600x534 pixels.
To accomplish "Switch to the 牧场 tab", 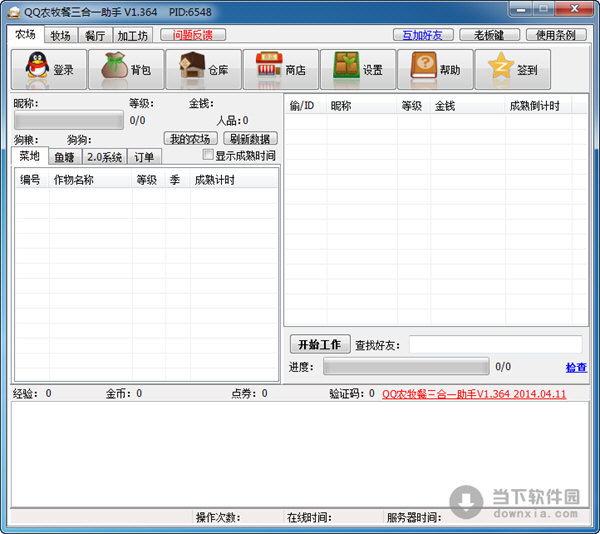I will (61, 36).
